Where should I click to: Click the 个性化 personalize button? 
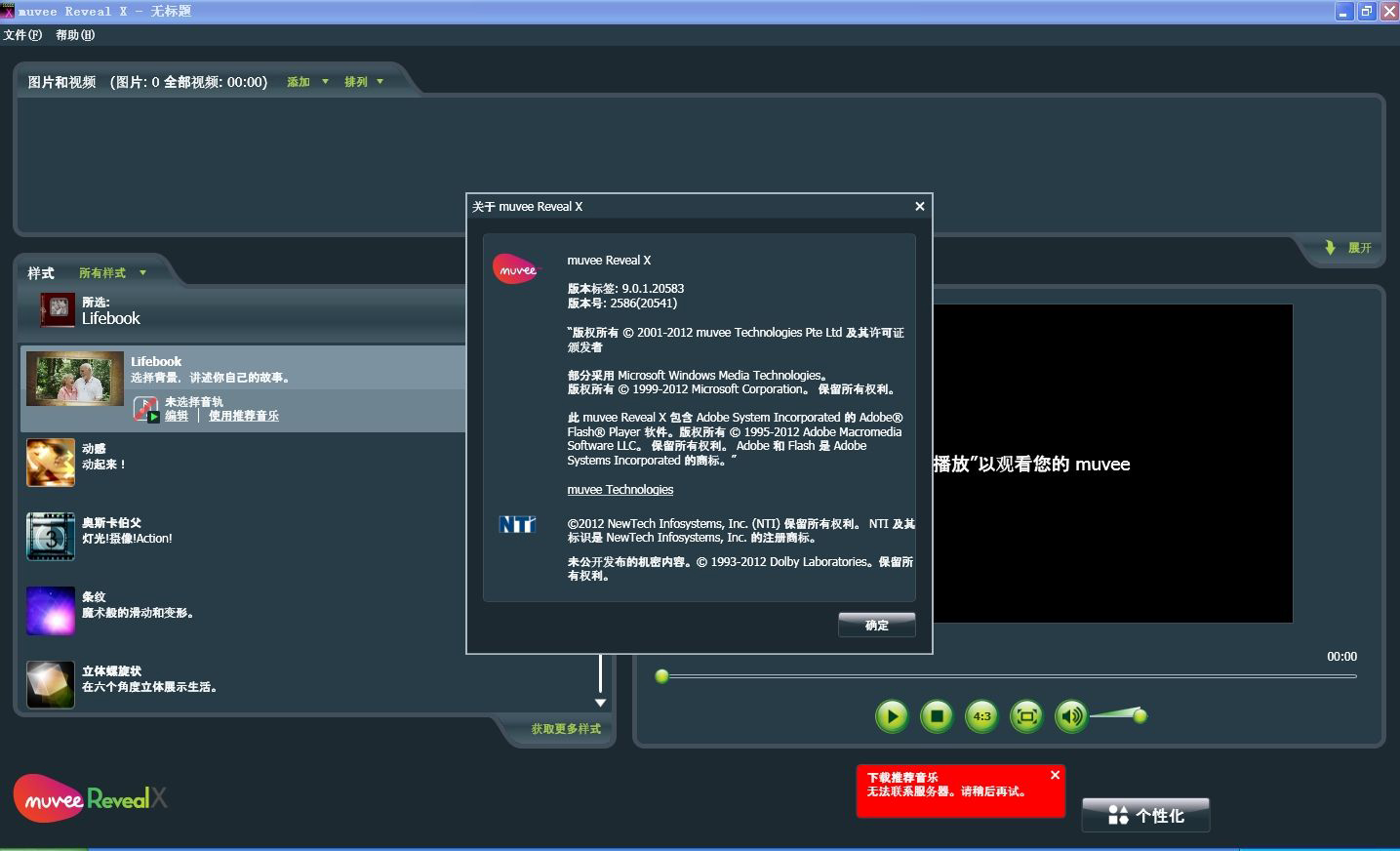pyautogui.click(x=1145, y=815)
